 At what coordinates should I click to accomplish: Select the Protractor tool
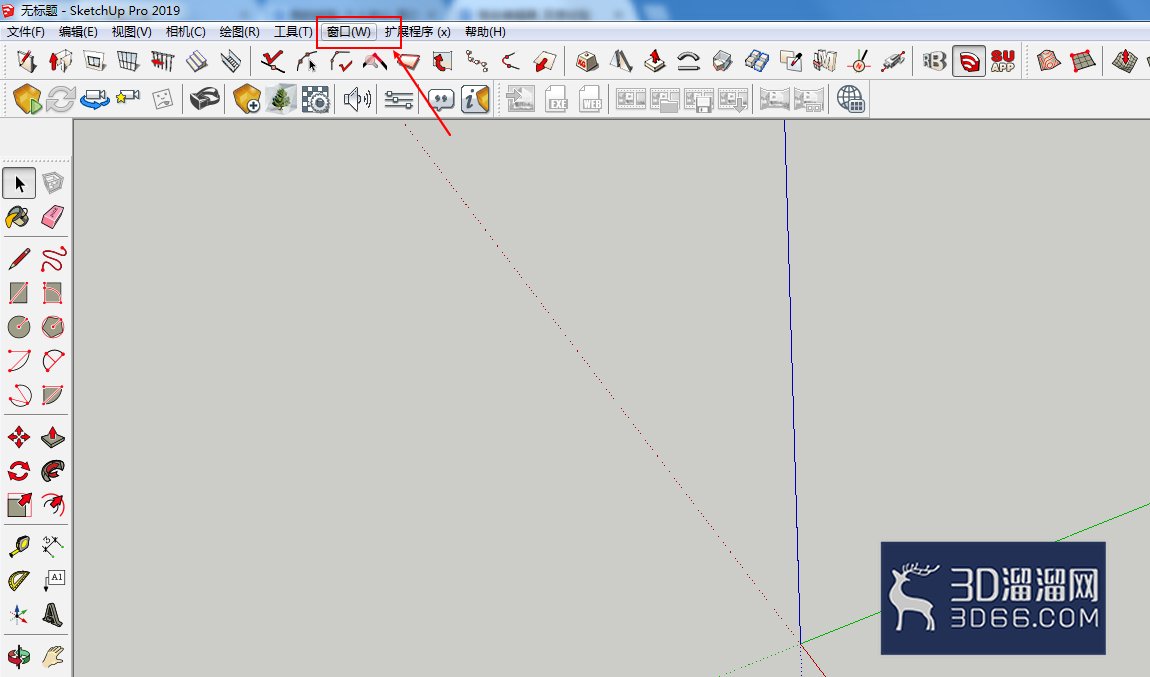[19, 580]
